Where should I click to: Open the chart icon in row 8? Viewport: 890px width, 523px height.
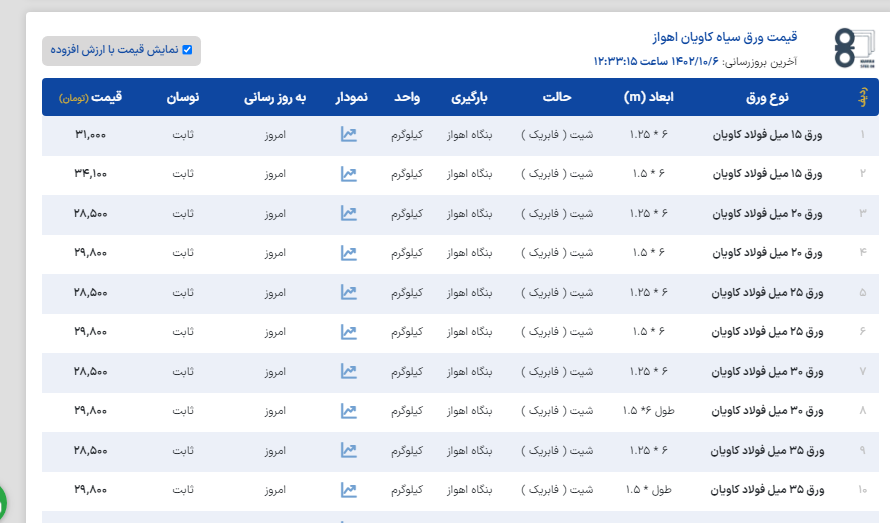pos(348,411)
